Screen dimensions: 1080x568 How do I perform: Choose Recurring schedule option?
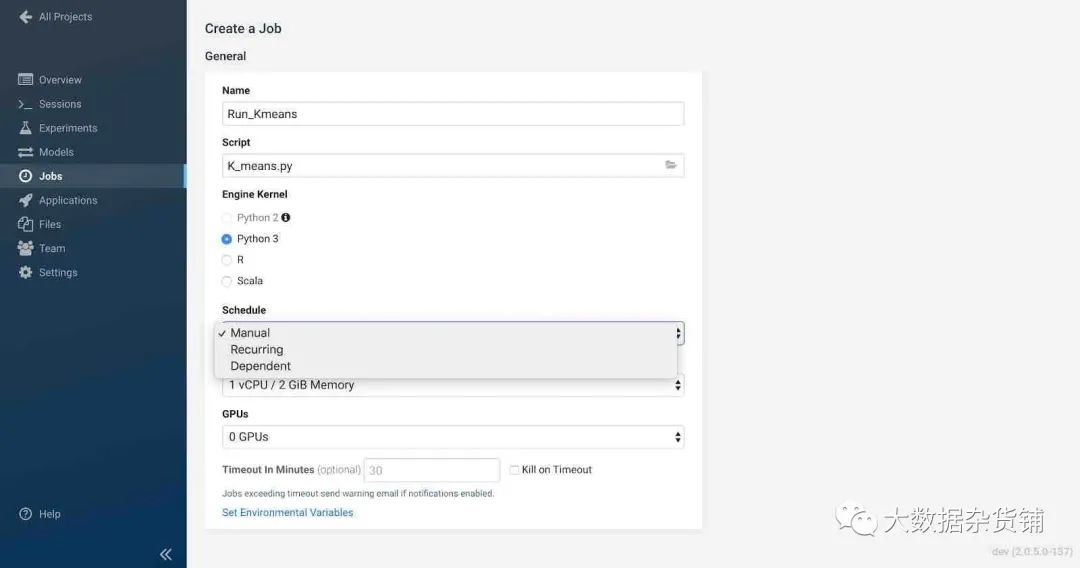click(446, 349)
